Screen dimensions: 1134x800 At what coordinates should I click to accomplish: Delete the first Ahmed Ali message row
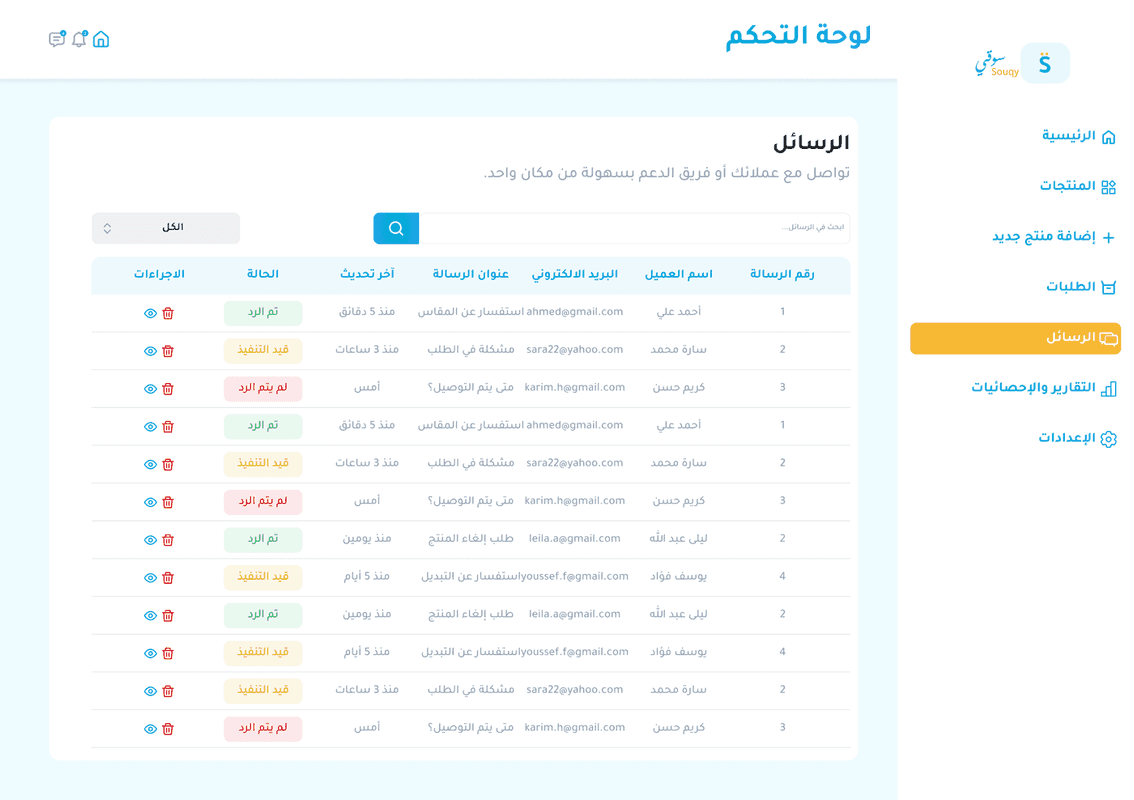pyautogui.click(x=168, y=313)
